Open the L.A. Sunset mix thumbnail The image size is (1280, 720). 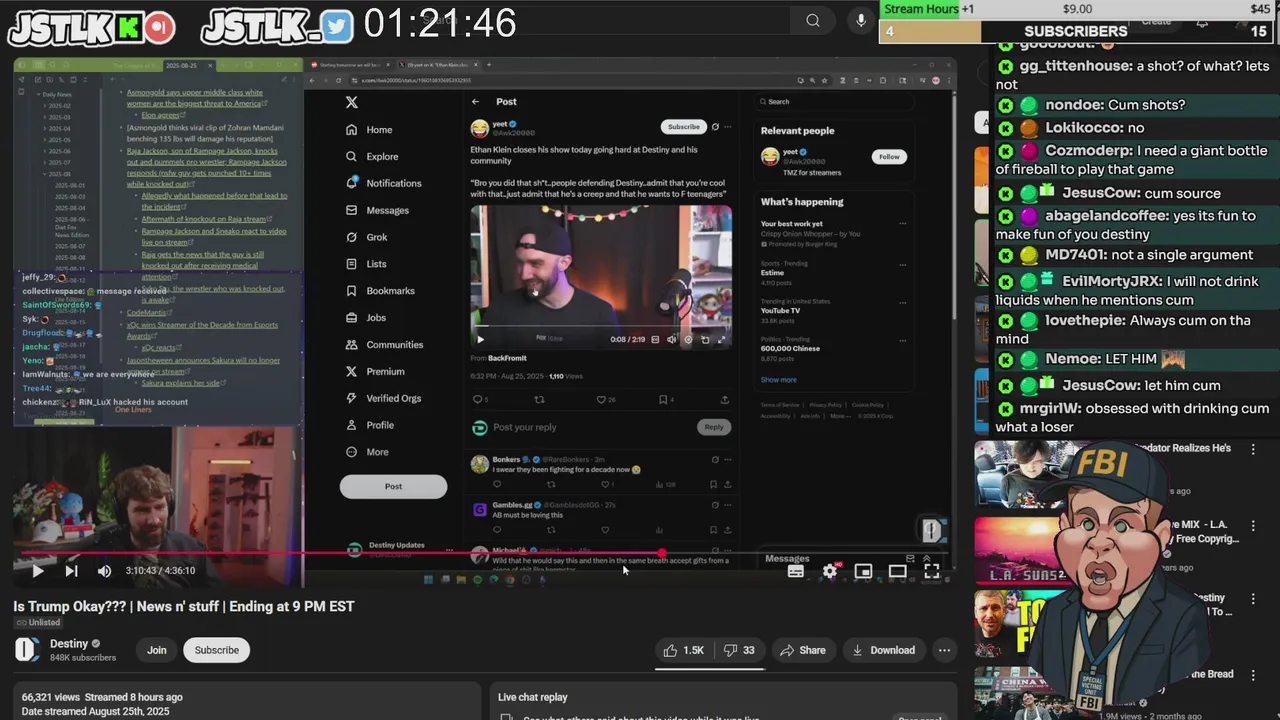(x=1020, y=549)
